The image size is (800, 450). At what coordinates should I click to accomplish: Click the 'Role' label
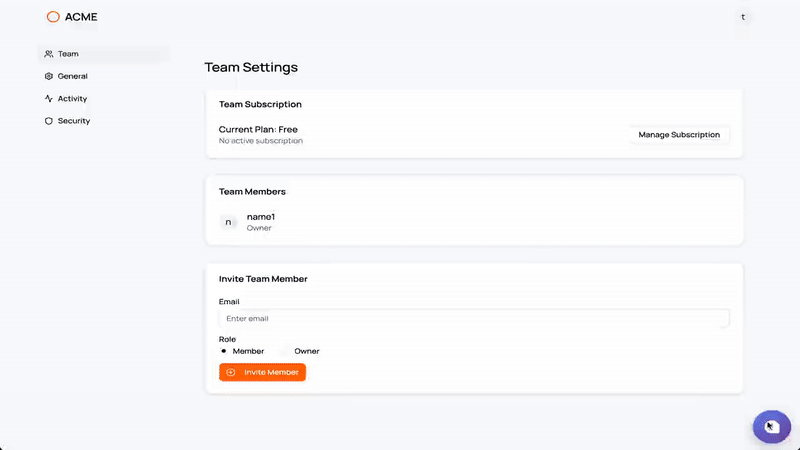[227, 339]
